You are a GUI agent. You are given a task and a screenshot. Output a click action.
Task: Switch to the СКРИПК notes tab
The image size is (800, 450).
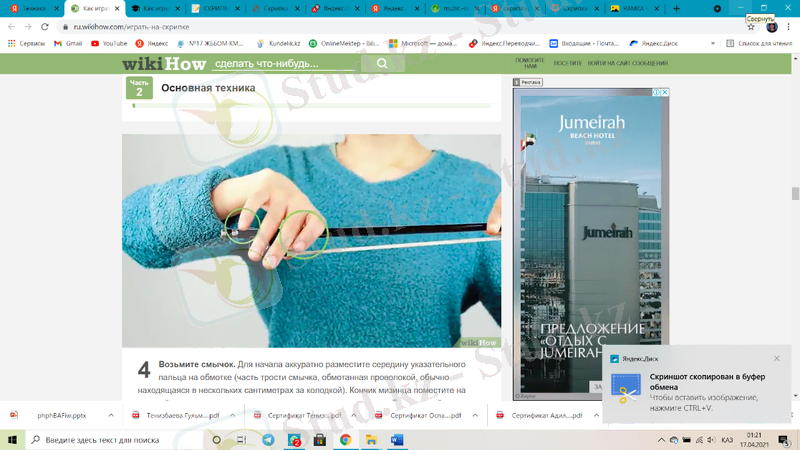pyautogui.click(x=215, y=9)
